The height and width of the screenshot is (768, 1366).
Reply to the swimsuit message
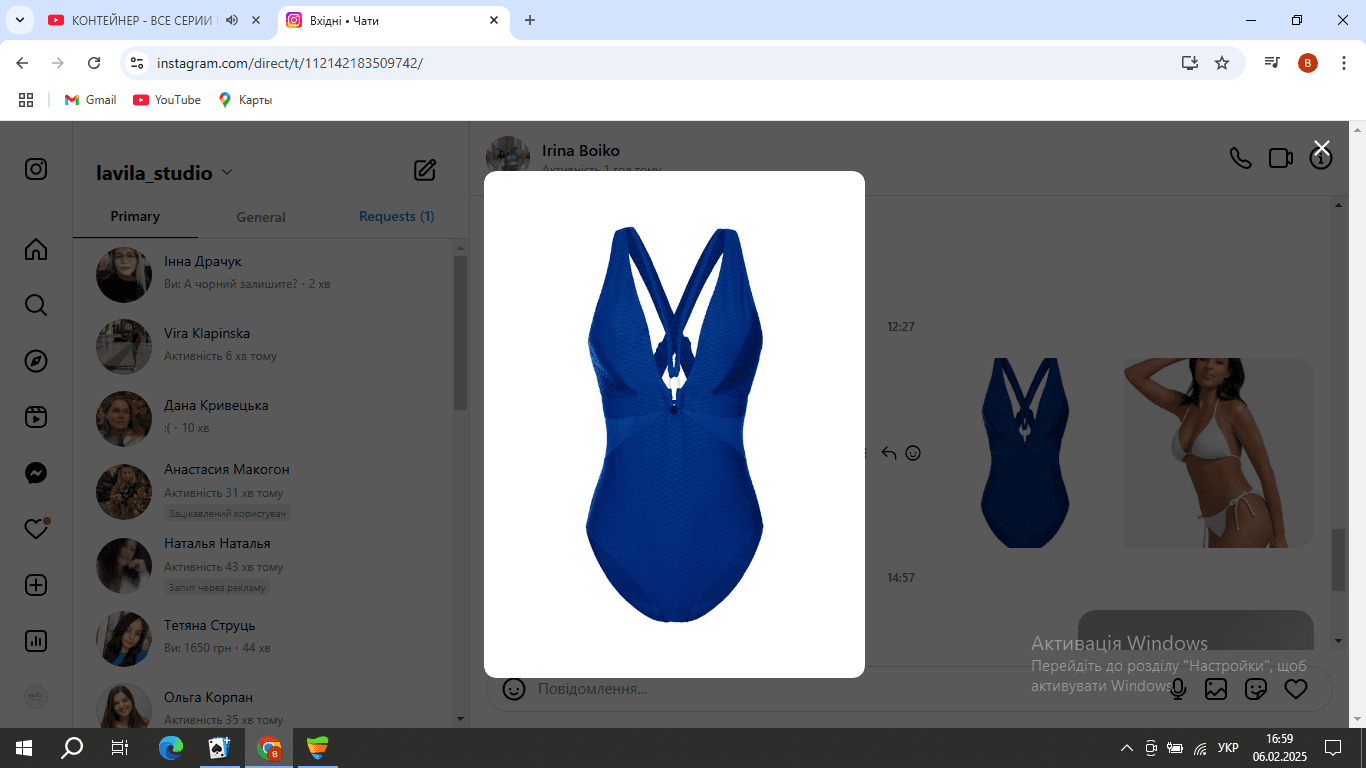point(889,453)
